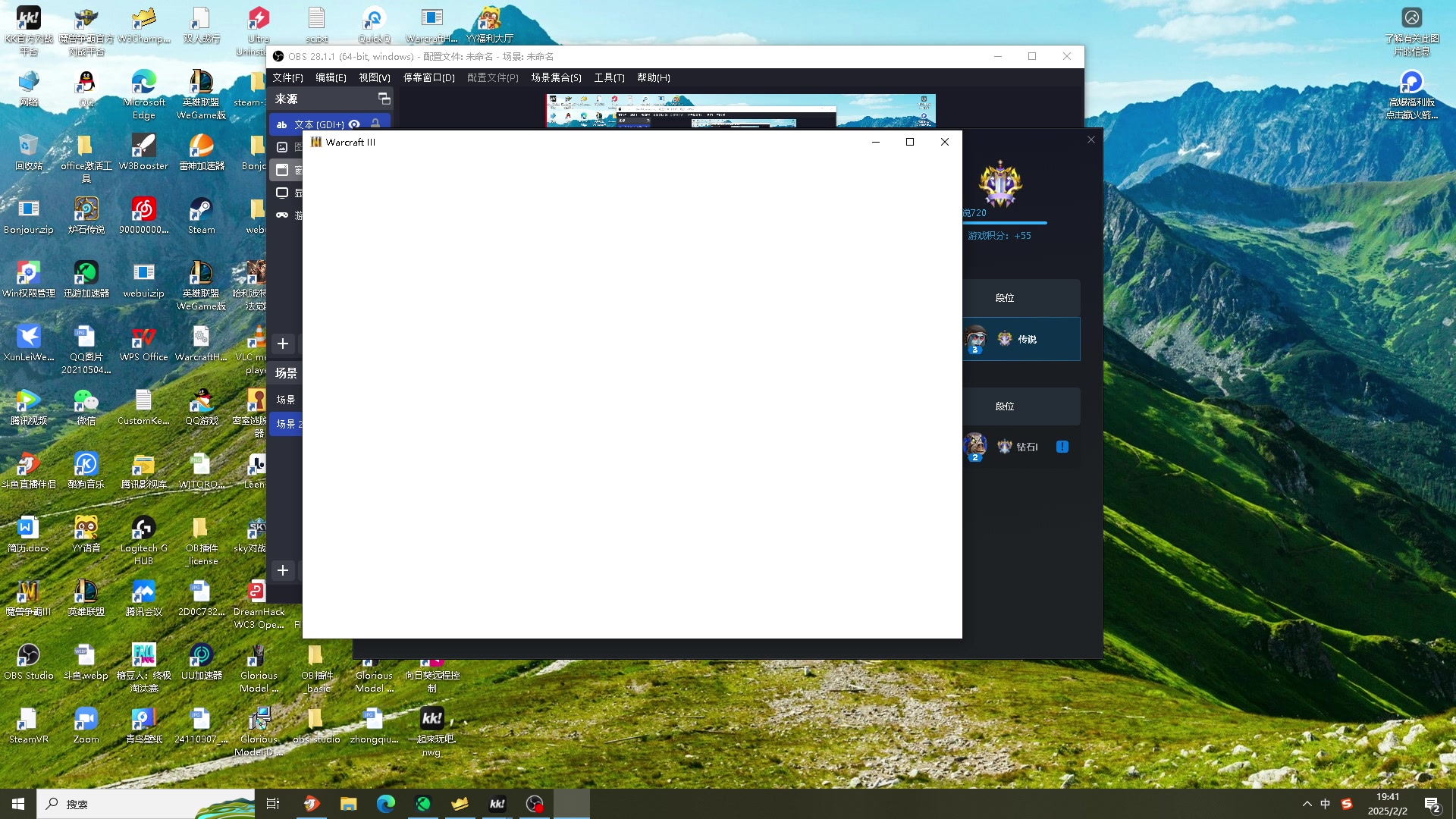Open 炉石传说 desktop icon
The width and height of the screenshot is (1456, 819).
click(86, 216)
